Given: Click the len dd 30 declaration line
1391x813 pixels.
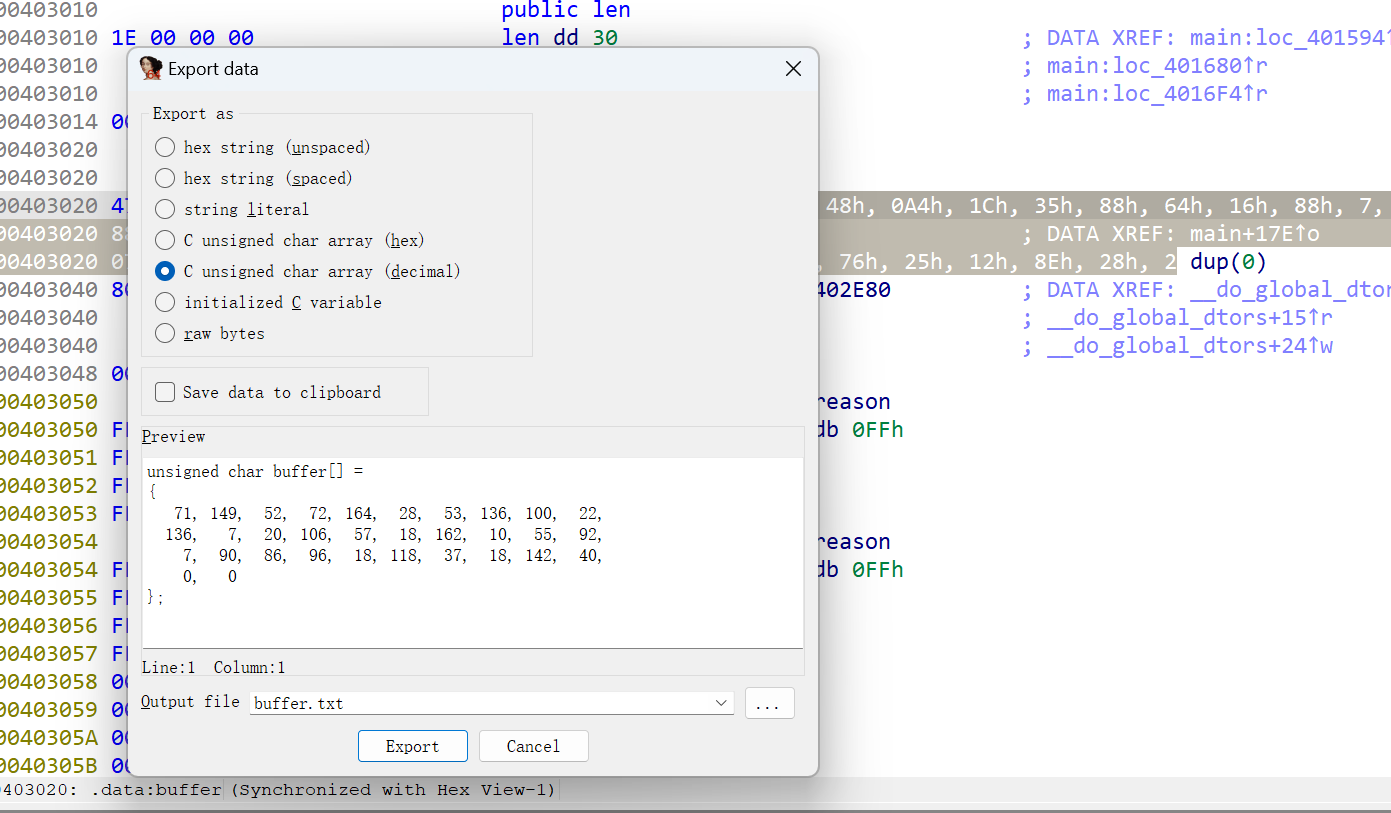Looking at the screenshot, I should point(560,38).
